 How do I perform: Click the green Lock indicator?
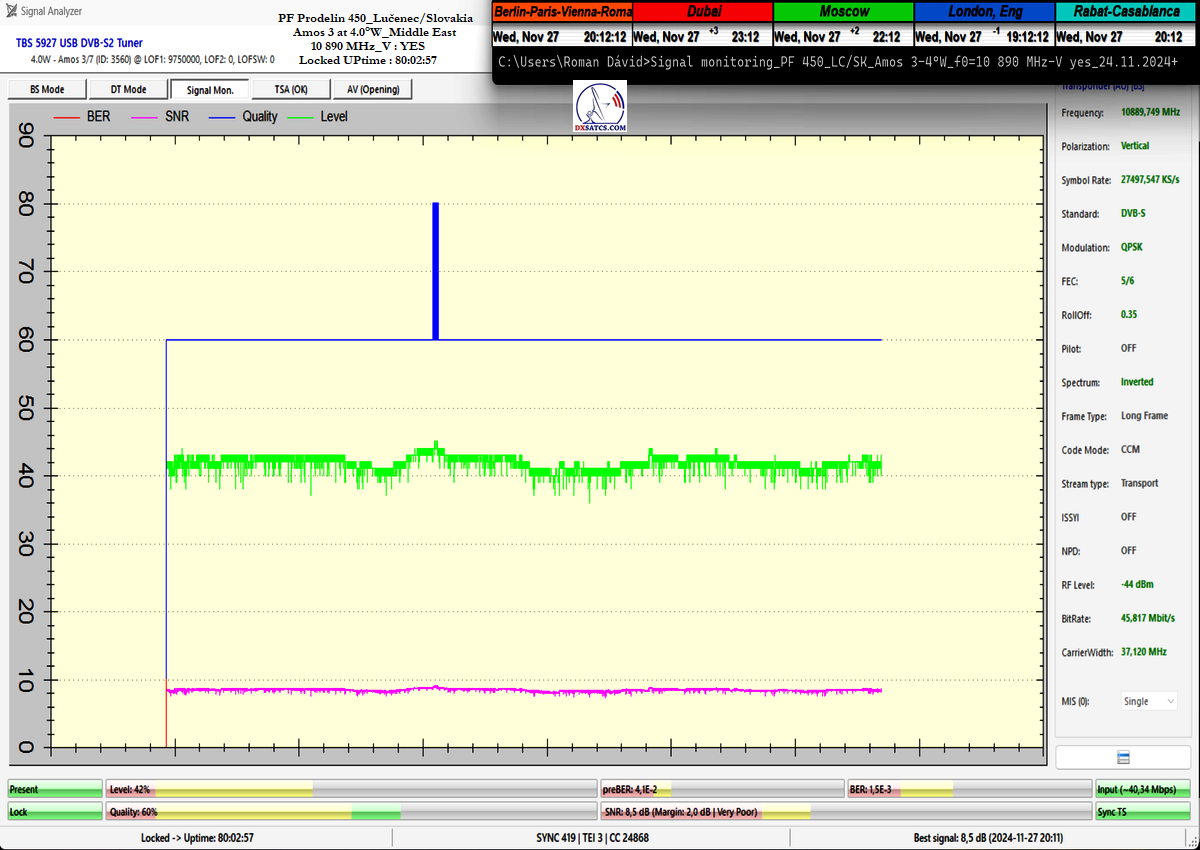[55, 812]
